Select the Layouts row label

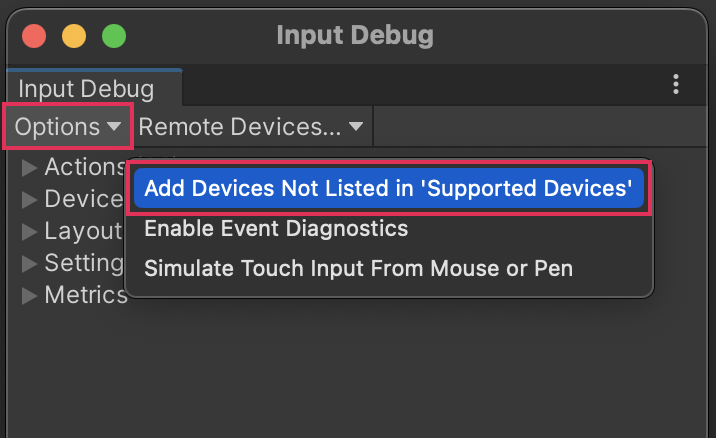pos(84,231)
